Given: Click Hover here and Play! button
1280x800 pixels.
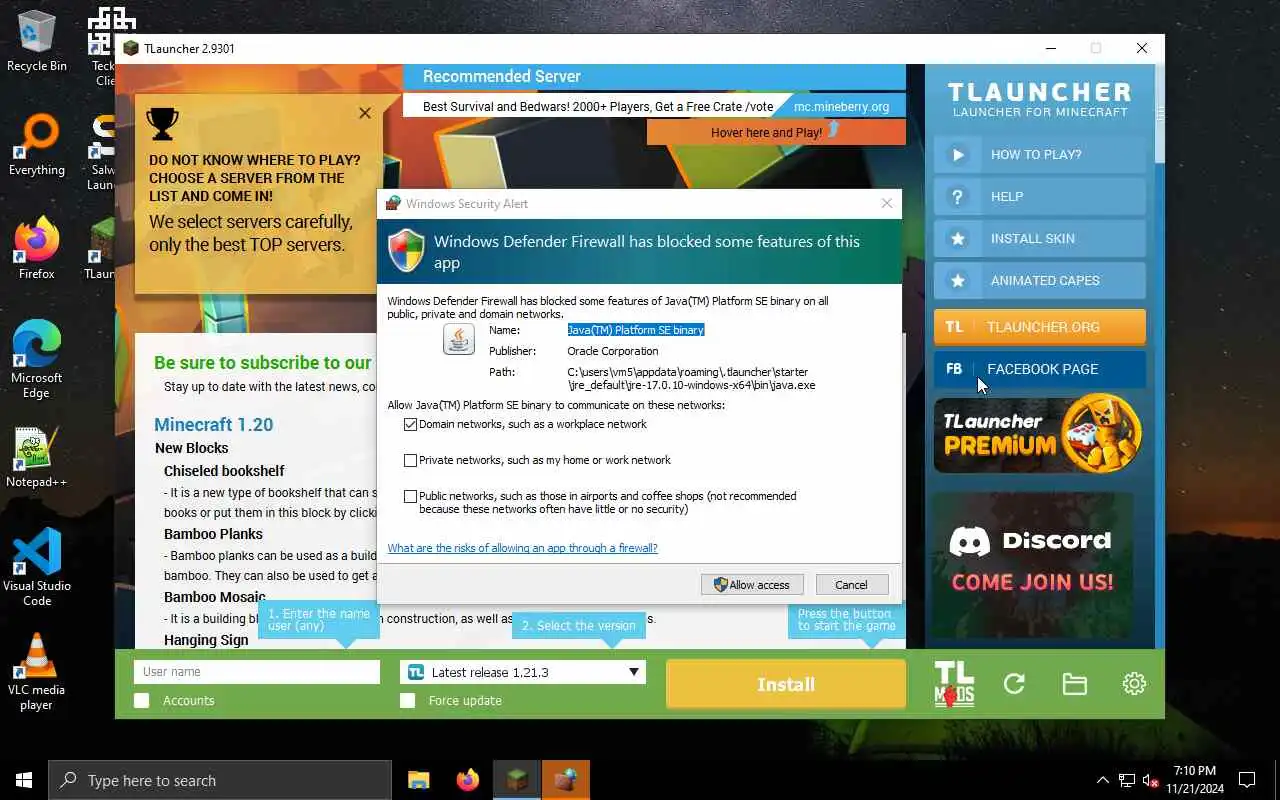Looking at the screenshot, I should (x=776, y=132).
